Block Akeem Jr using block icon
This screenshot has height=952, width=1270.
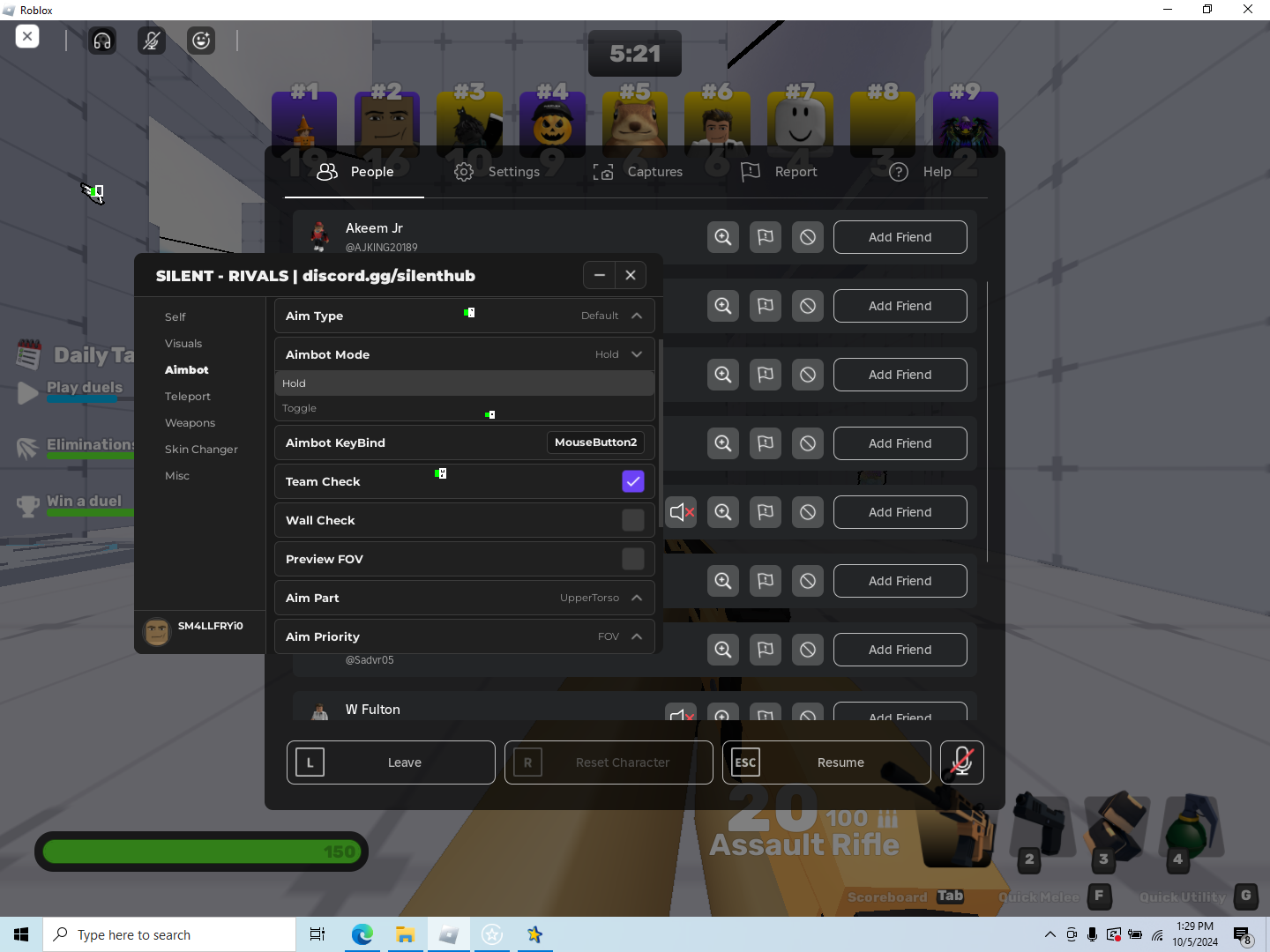[x=808, y=237]
